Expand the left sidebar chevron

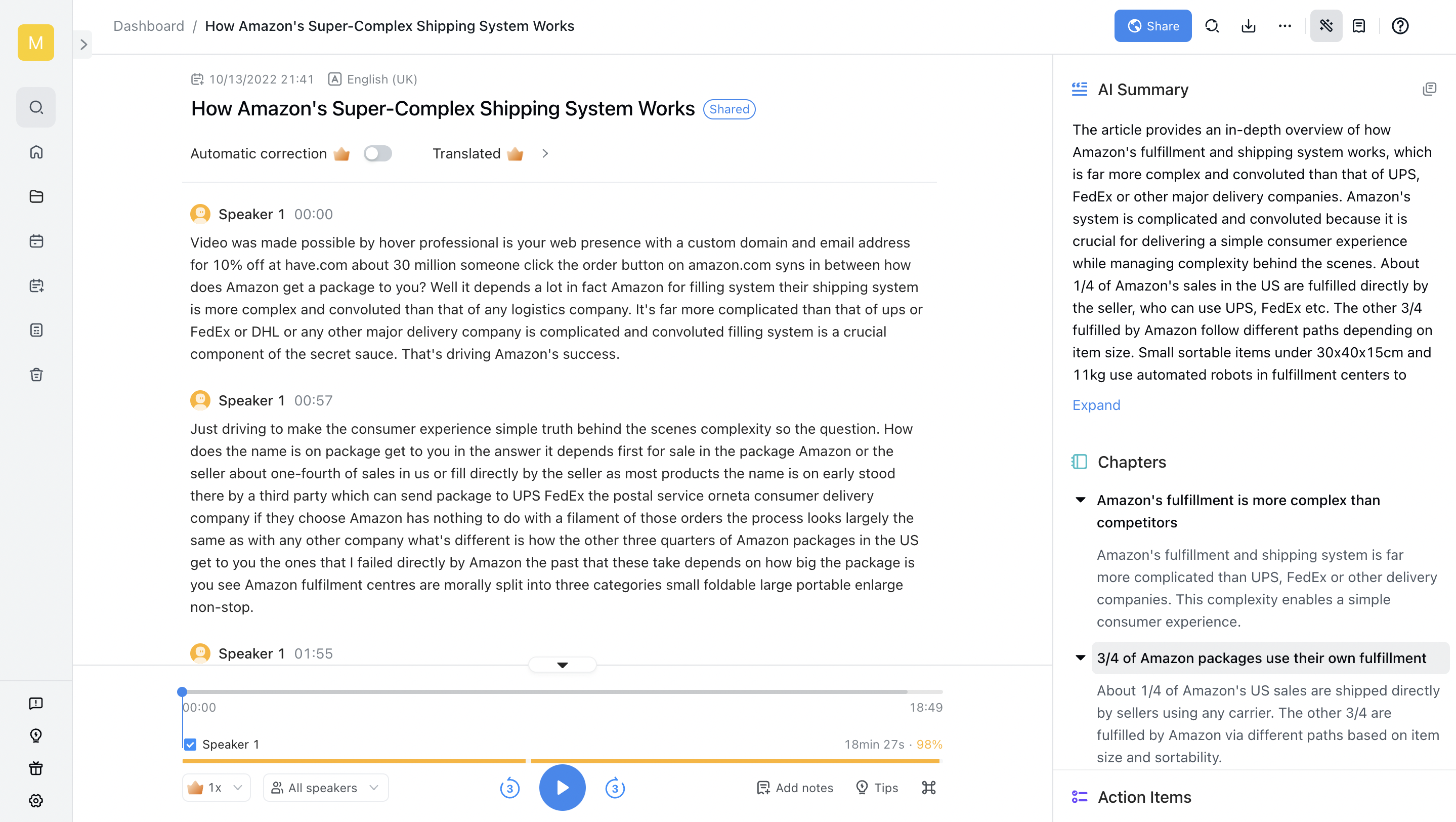click(83, 44)
